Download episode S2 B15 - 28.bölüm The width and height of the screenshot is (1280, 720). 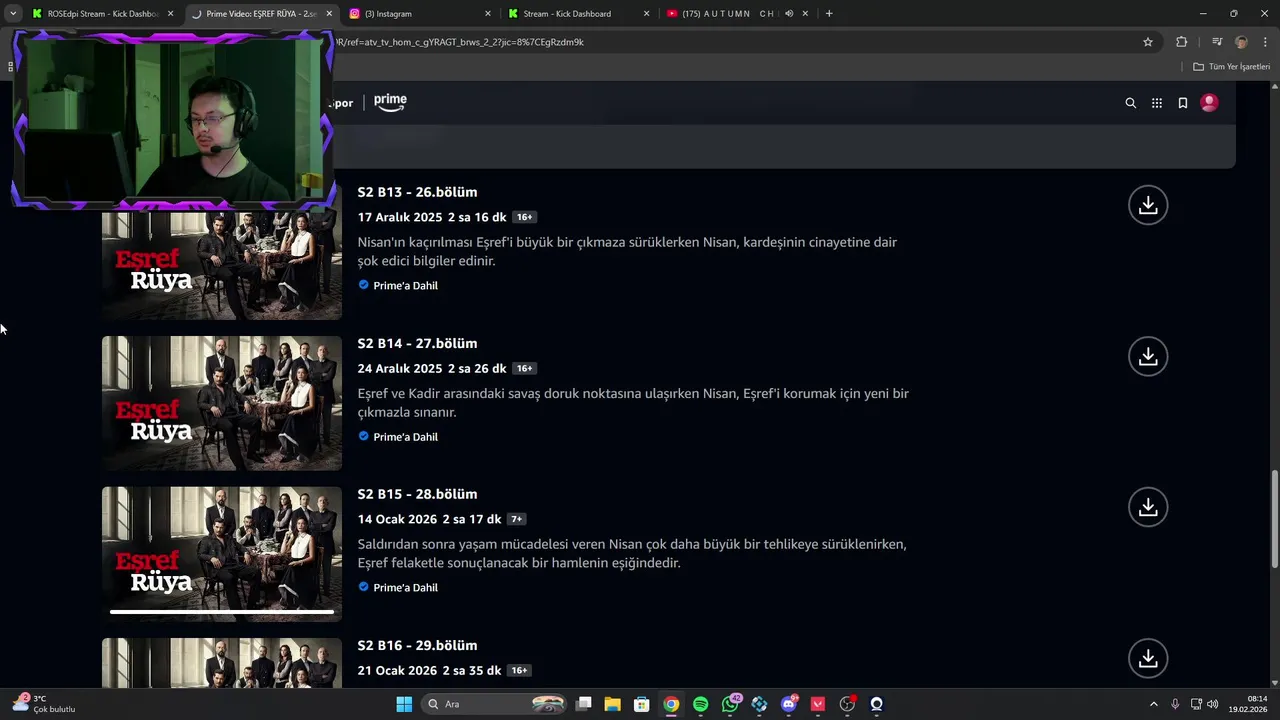[1148, 507]
